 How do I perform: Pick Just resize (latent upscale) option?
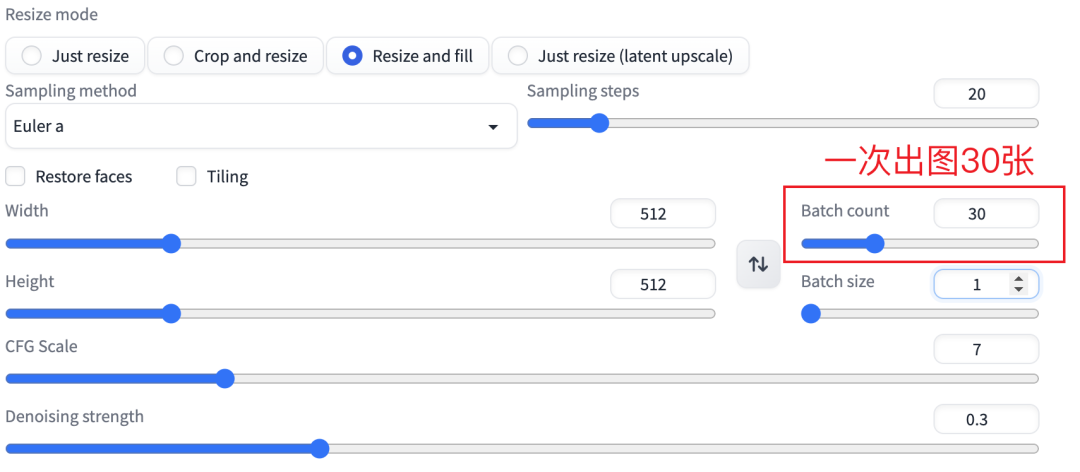point(518,56)
